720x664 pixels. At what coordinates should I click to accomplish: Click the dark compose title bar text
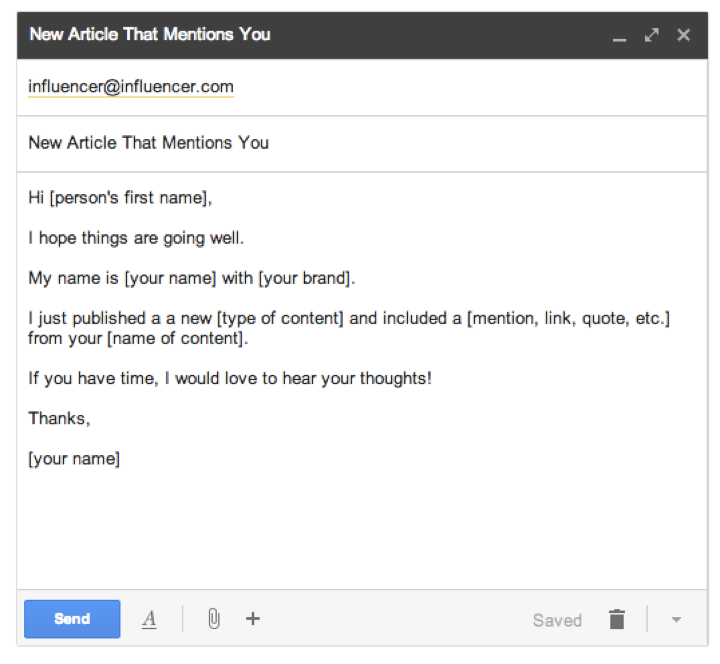(150, 34)
